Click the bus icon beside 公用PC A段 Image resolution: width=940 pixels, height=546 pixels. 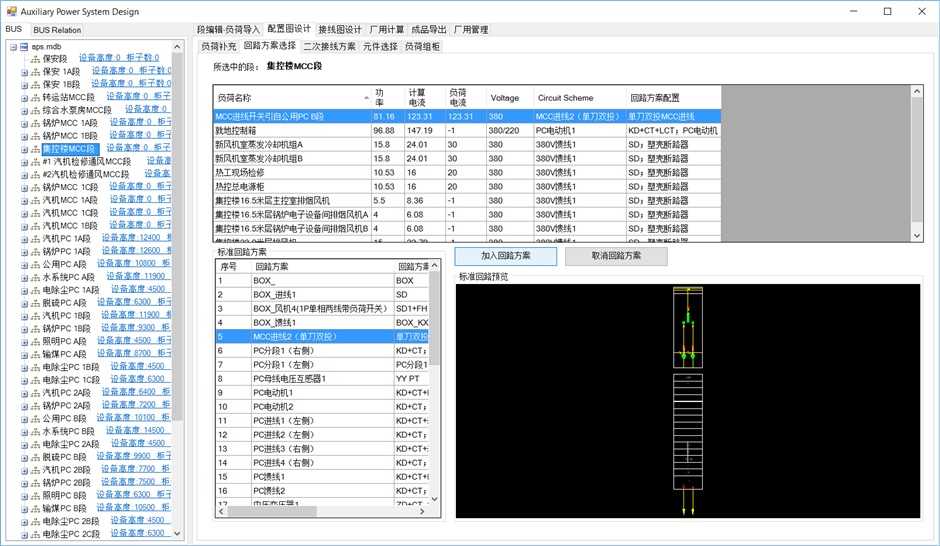tap(35, 265)
